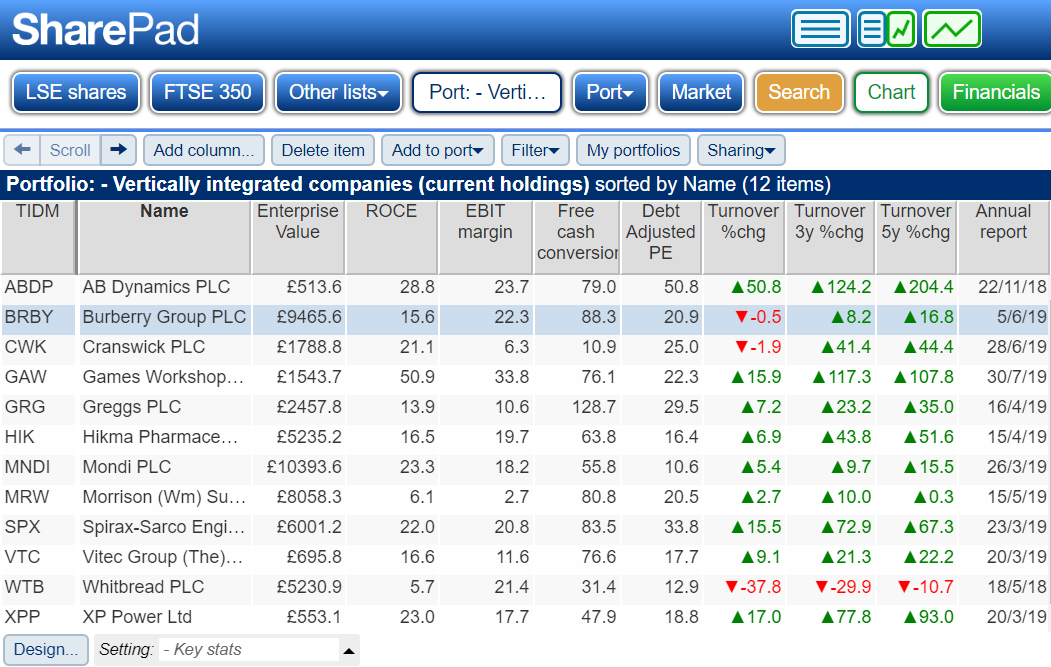Click Morrison's 2.7 EBIT margin value
Image resolution: width=1051 pixels, height=667 pixels.
(x=517, y=497)
